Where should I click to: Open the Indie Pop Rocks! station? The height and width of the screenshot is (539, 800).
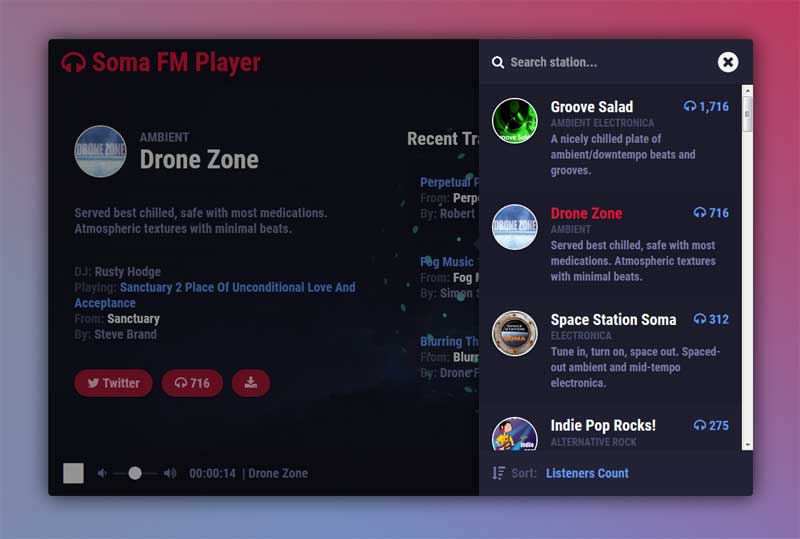pos(603,426)
